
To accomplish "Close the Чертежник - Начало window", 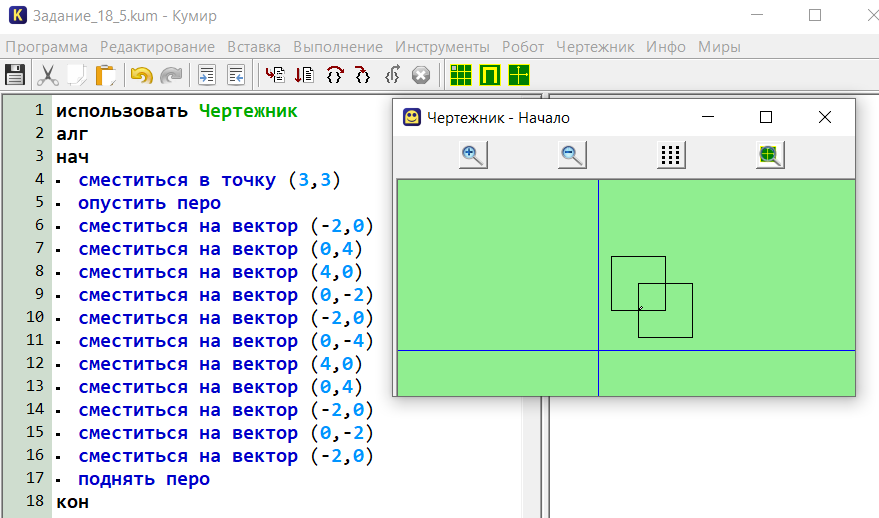I will tap(825, 117).
